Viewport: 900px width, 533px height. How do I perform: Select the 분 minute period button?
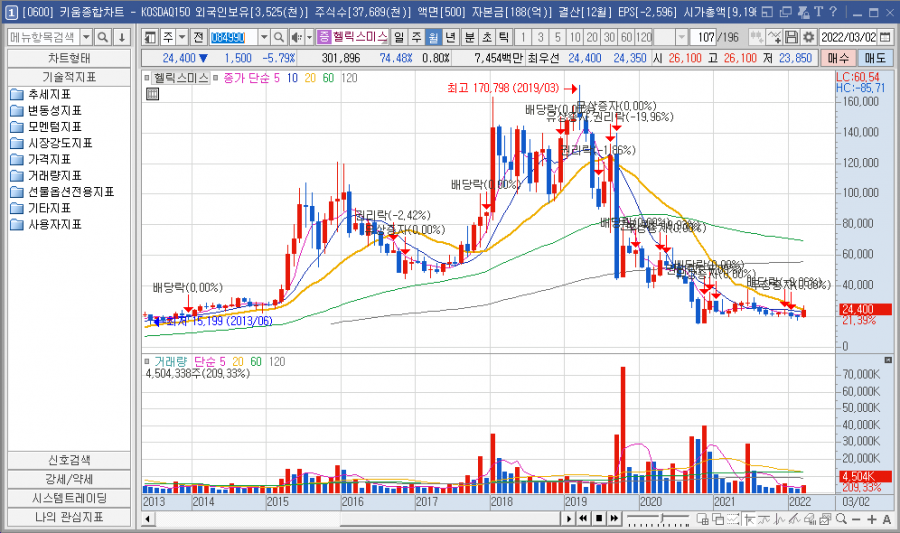click(470, 37)
